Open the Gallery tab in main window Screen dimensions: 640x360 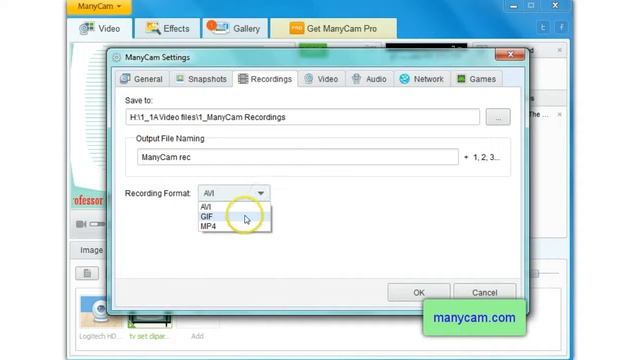(x=235, y=29)
